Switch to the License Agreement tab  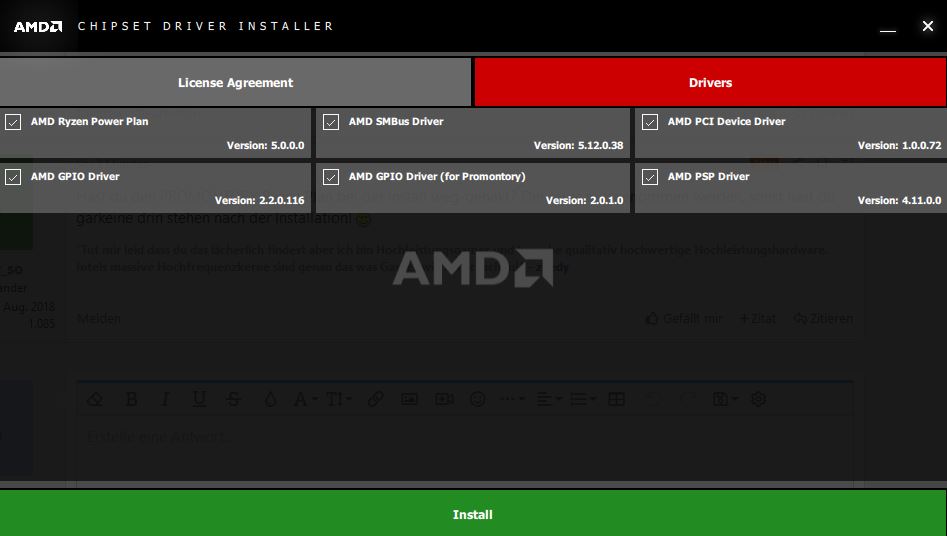tap(235, 82)
